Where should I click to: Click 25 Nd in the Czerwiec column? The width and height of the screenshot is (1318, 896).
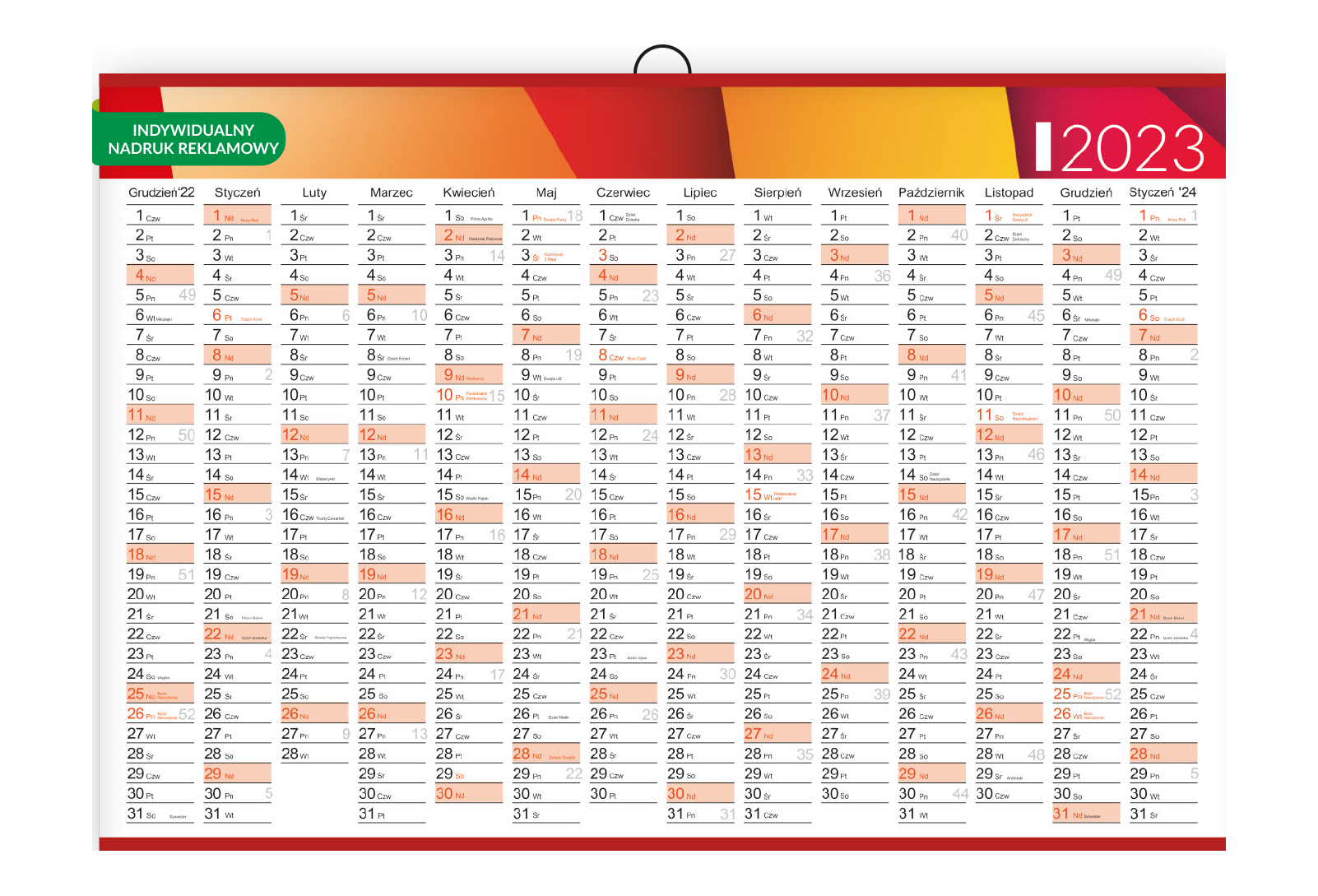point(624,694)
